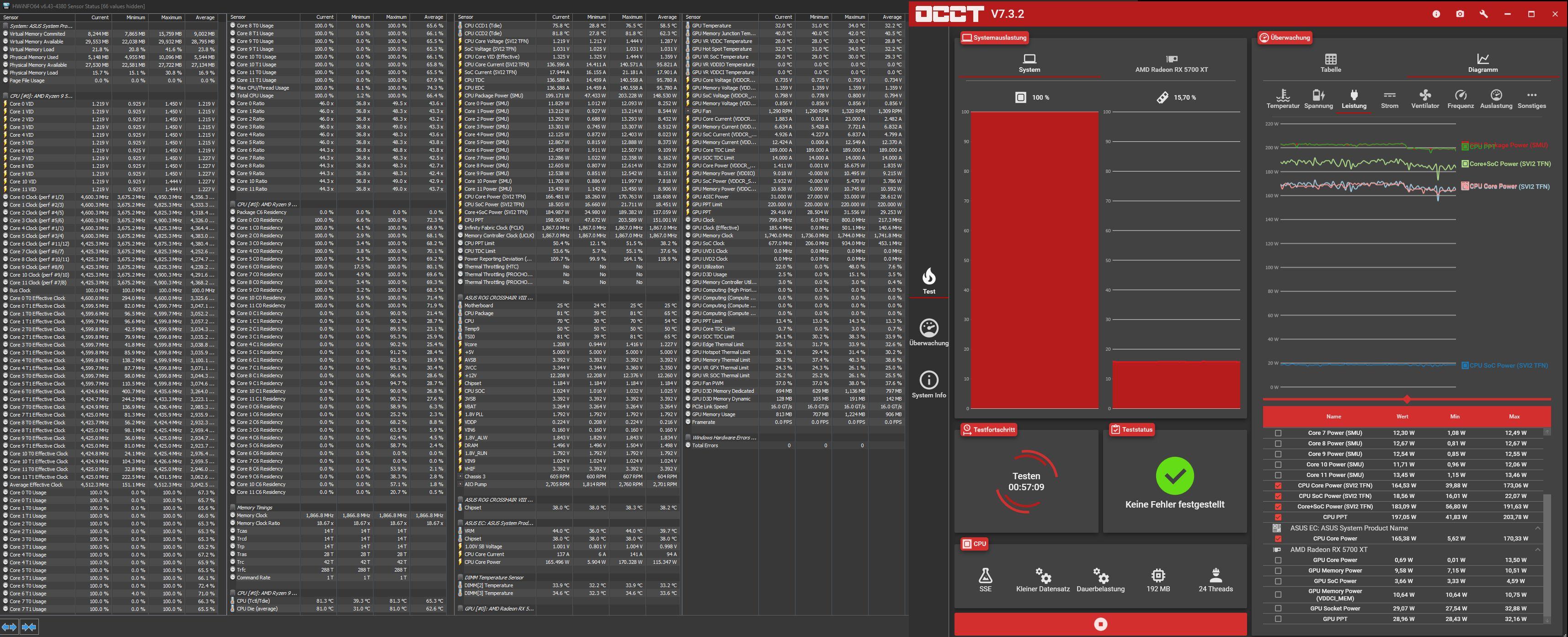
Task: Open the OCCT info (i) icon
Action: [1436, 14]
